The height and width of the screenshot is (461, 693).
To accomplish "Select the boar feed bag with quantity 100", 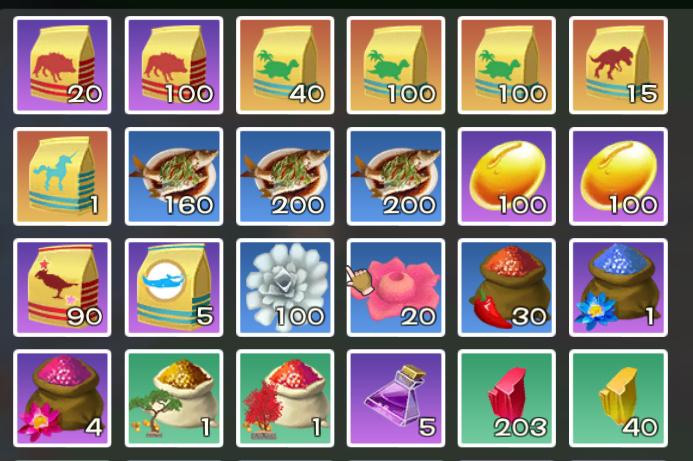I will (174, 65).
